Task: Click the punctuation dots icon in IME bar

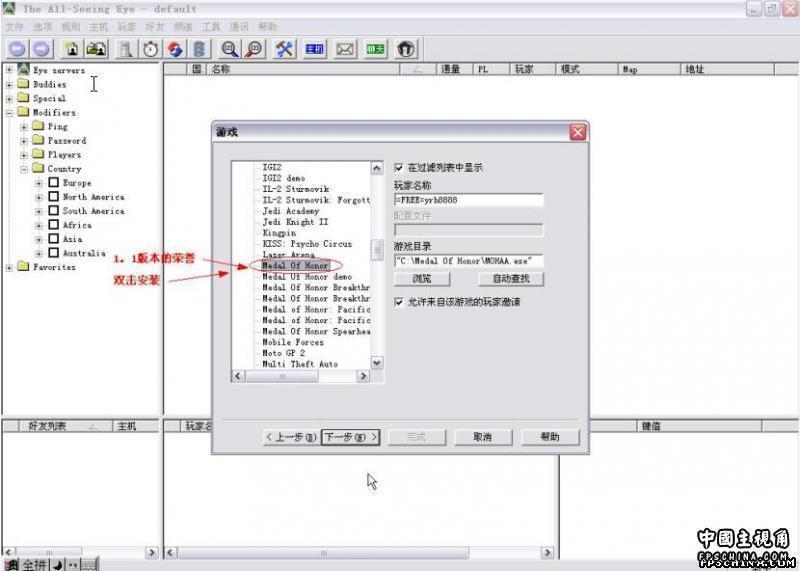Action: click(x=73, y=565)
